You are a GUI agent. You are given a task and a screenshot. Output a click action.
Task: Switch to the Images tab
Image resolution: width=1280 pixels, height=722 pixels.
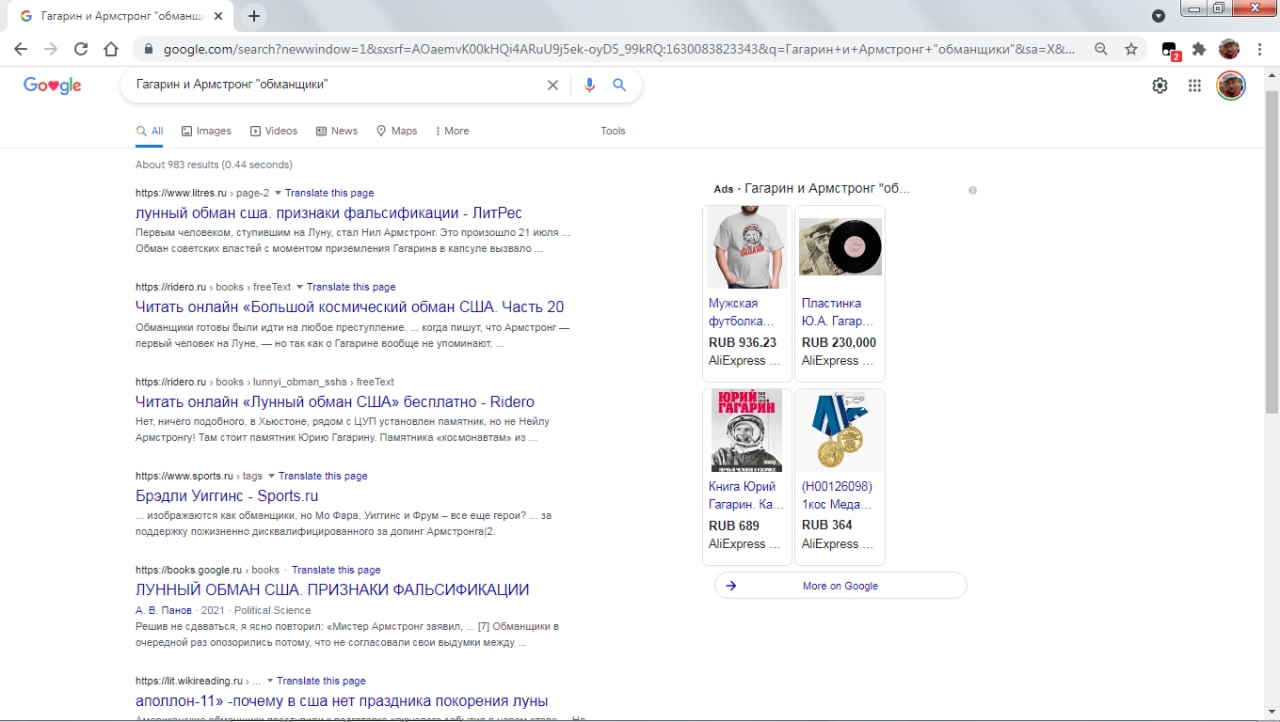tap(206, 131)
